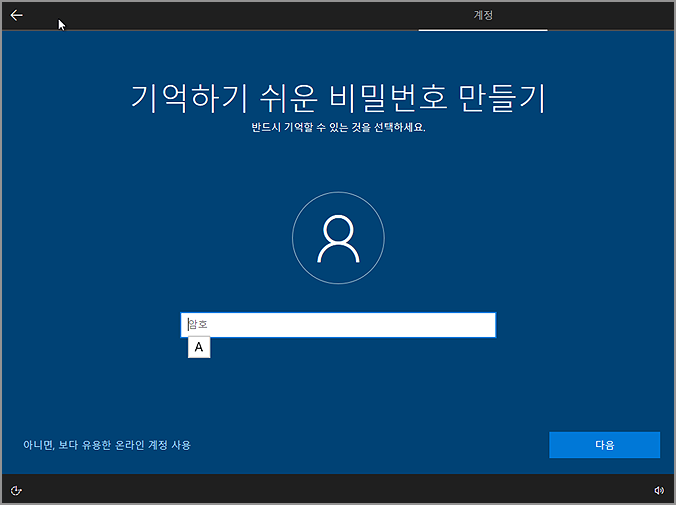Click the IME mode indicator A
Viewport: 676px width, 505px height.
(199, 347)
